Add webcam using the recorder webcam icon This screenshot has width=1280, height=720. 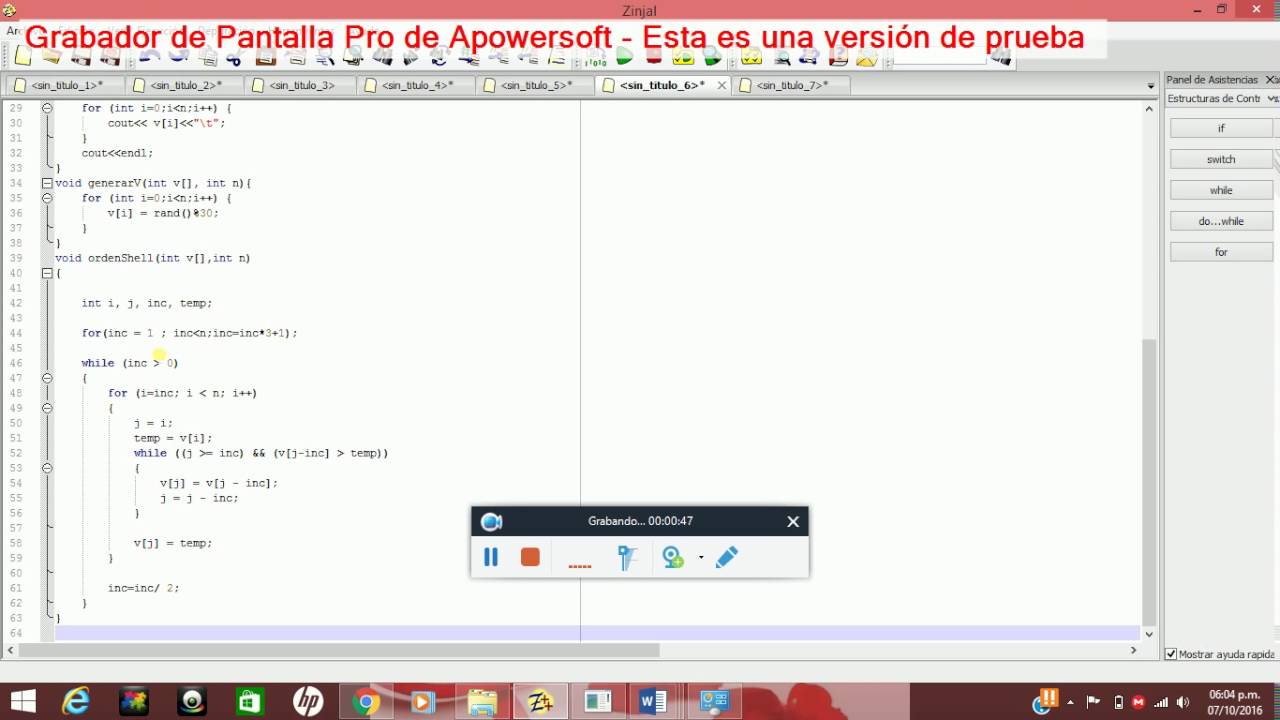coord(673,557)
